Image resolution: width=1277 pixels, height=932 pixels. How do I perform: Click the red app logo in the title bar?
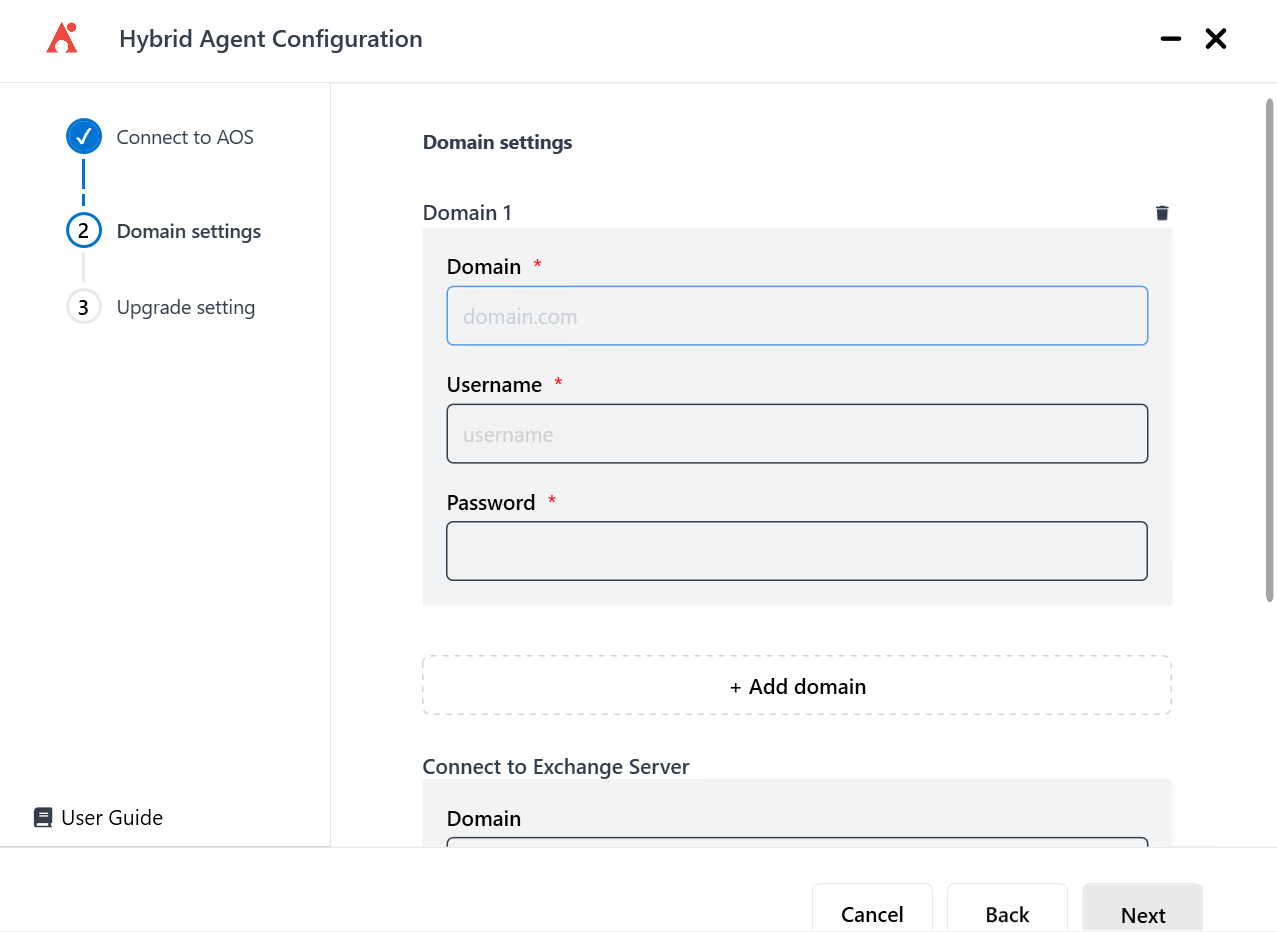[x=62, y=39]
